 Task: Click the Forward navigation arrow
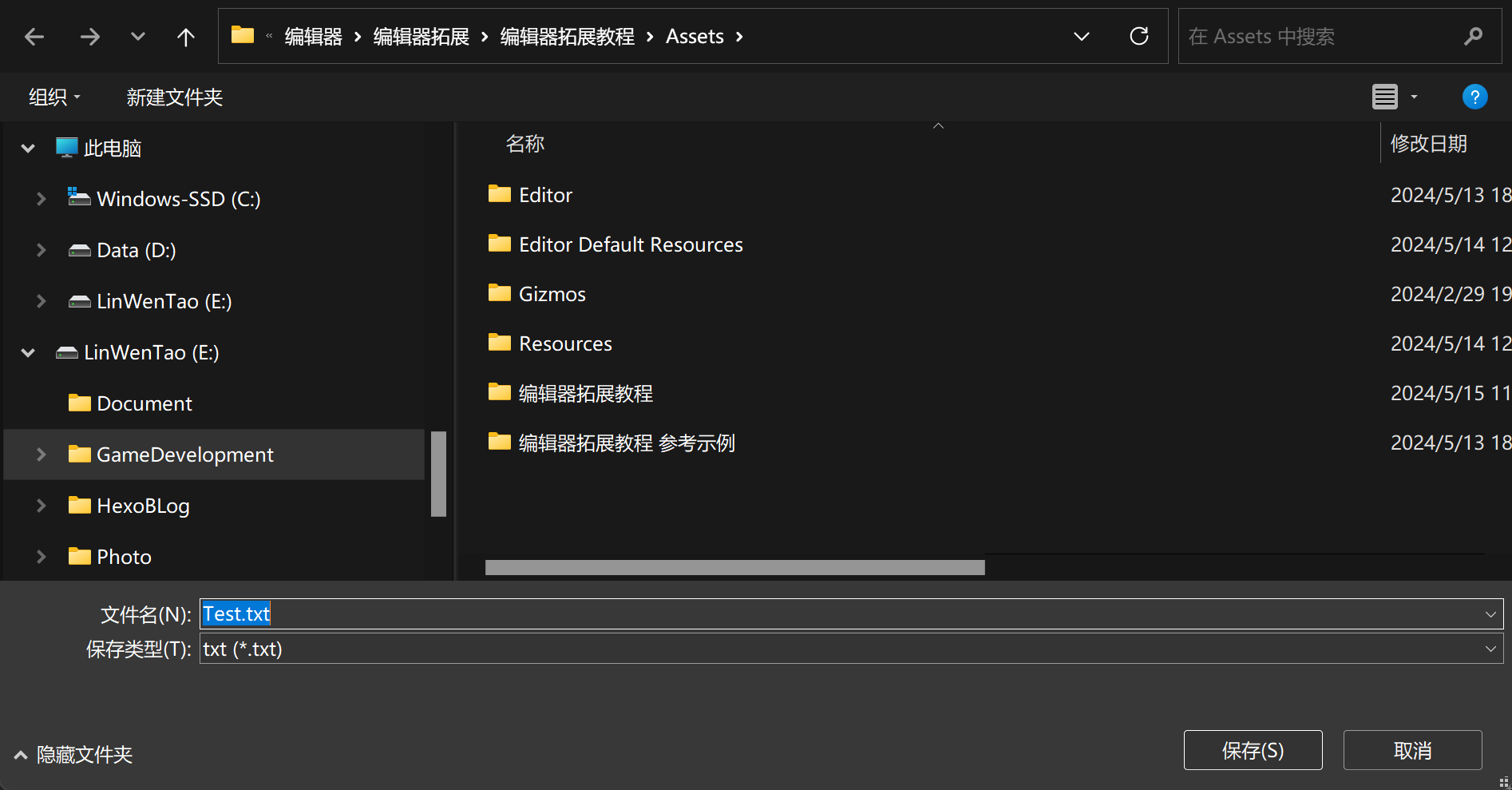click(x=90, y=37)
